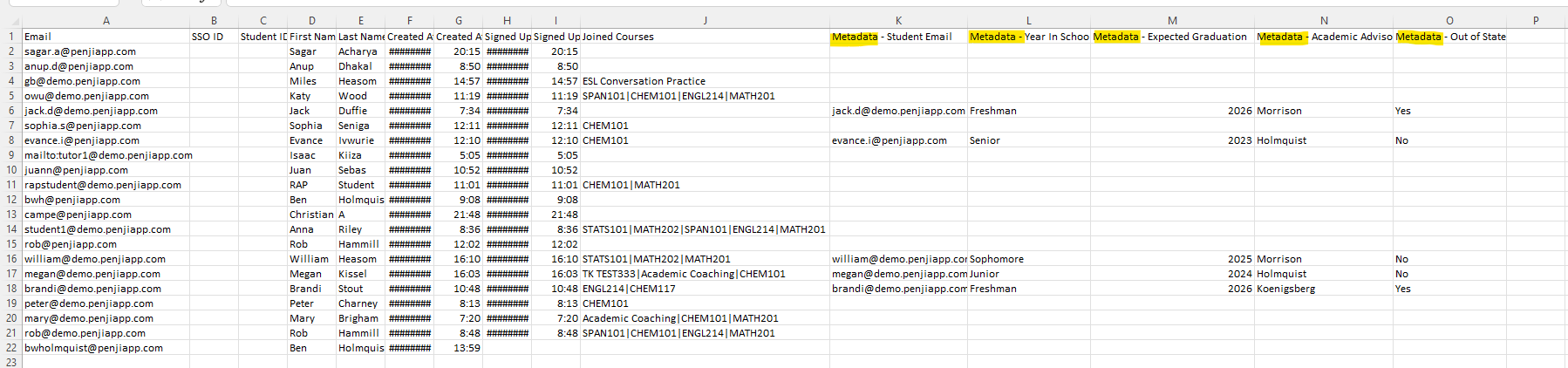Select the Metadata - Student Email header cell
Screen dimensions: 1568x368
[898, 37]
